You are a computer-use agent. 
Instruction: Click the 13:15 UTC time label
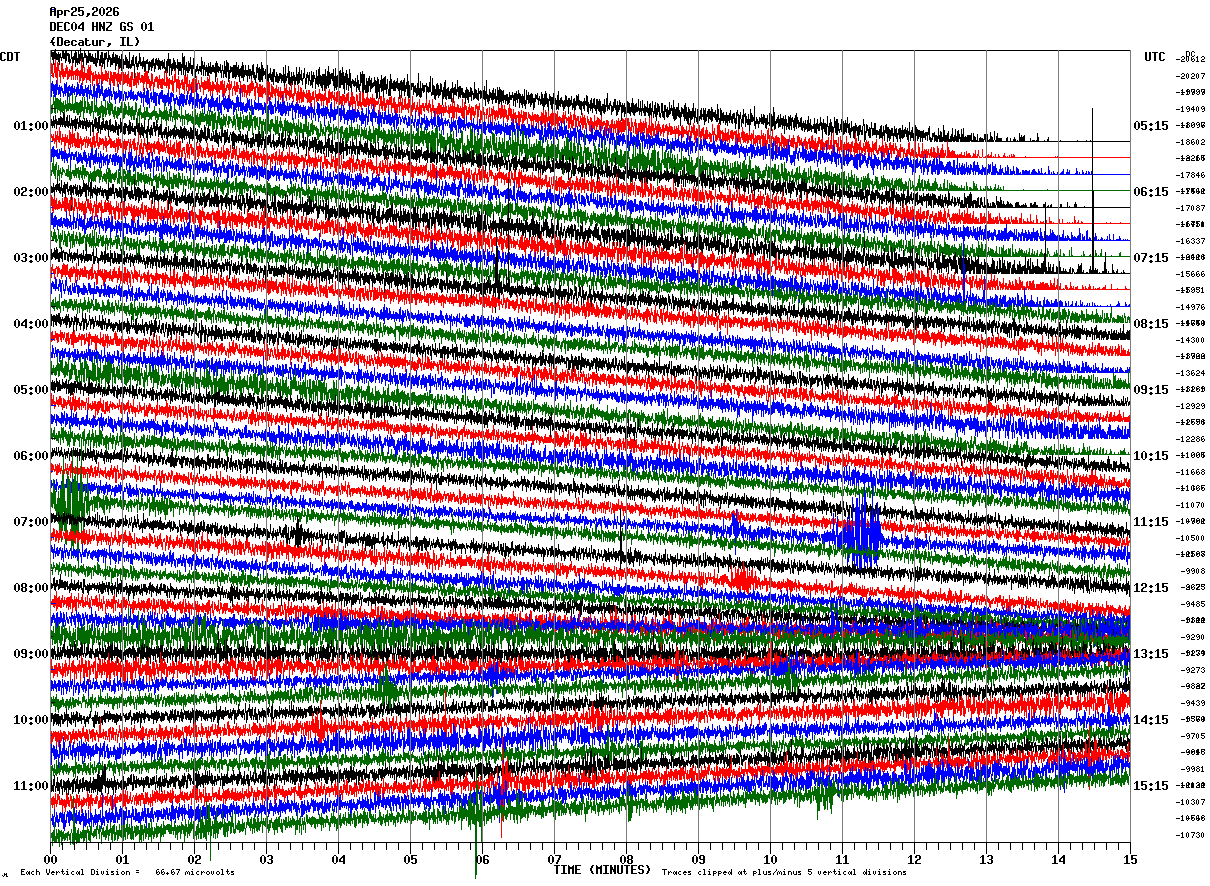click(x=1151, y=654)
